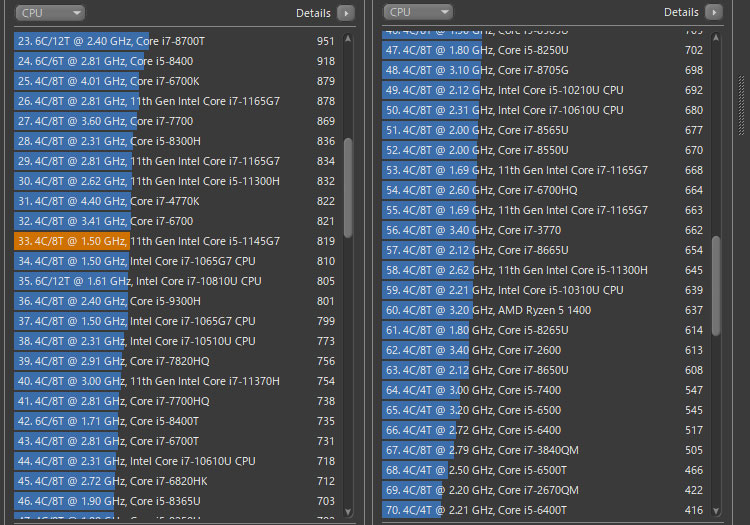Screen dimensions: 750x525
Task: Select rank 37 i7-1065G7 row scoring 799
Action: 175,321
